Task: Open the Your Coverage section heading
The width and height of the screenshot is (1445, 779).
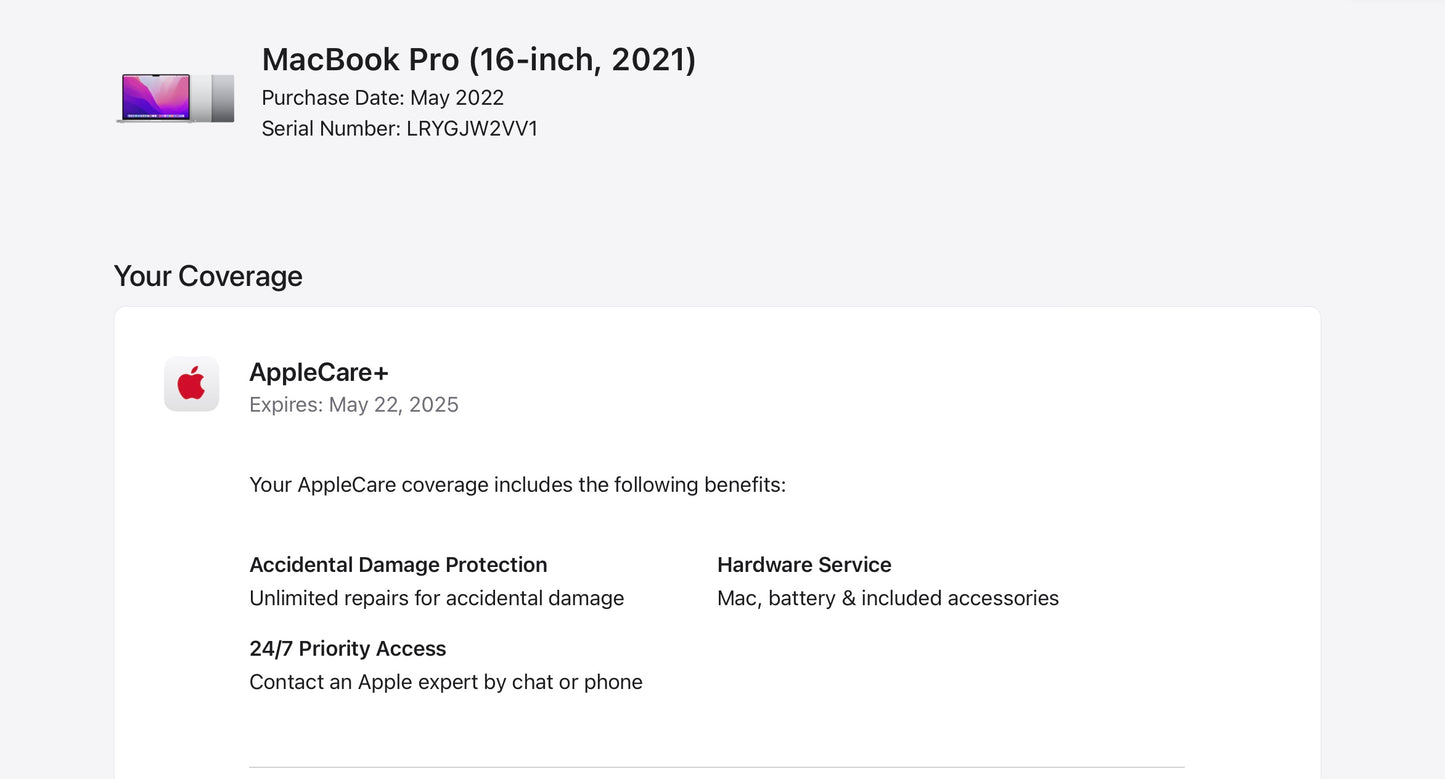Action: (x=208, y=276)
